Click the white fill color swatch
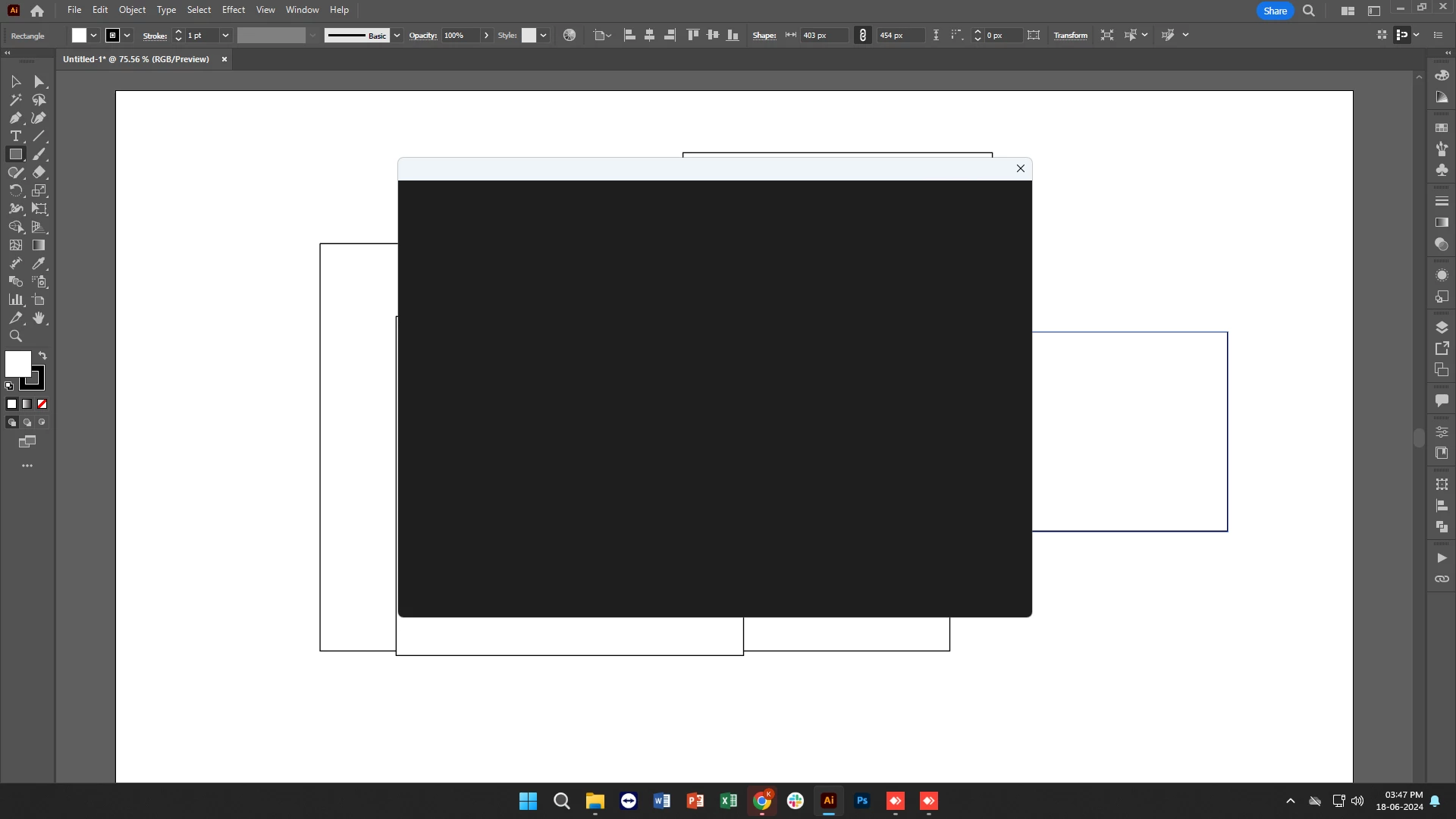The height and width of the screenshot is (819, 1456). pos(18,364)
